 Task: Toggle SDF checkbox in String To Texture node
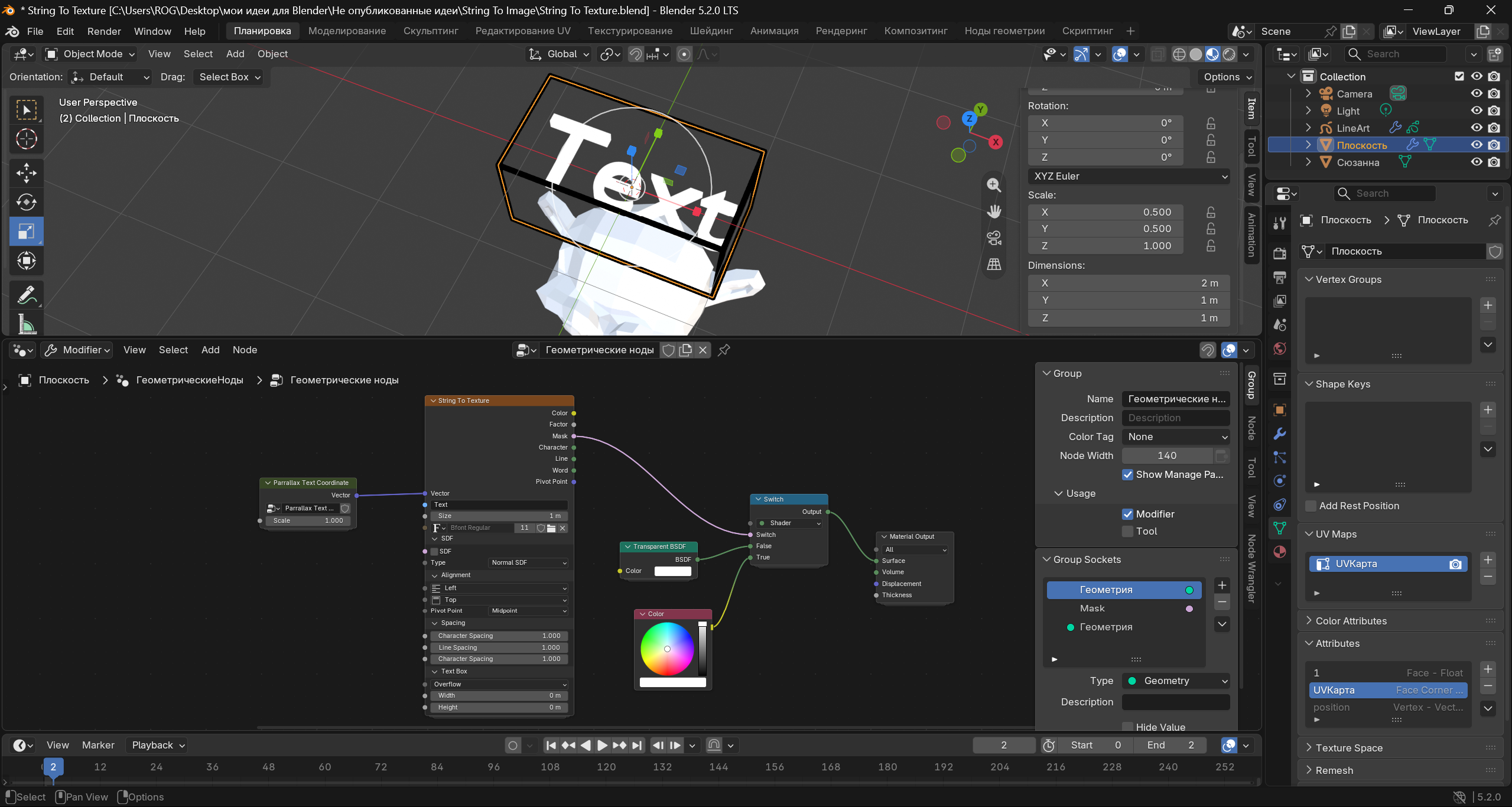tap(434, 551)
